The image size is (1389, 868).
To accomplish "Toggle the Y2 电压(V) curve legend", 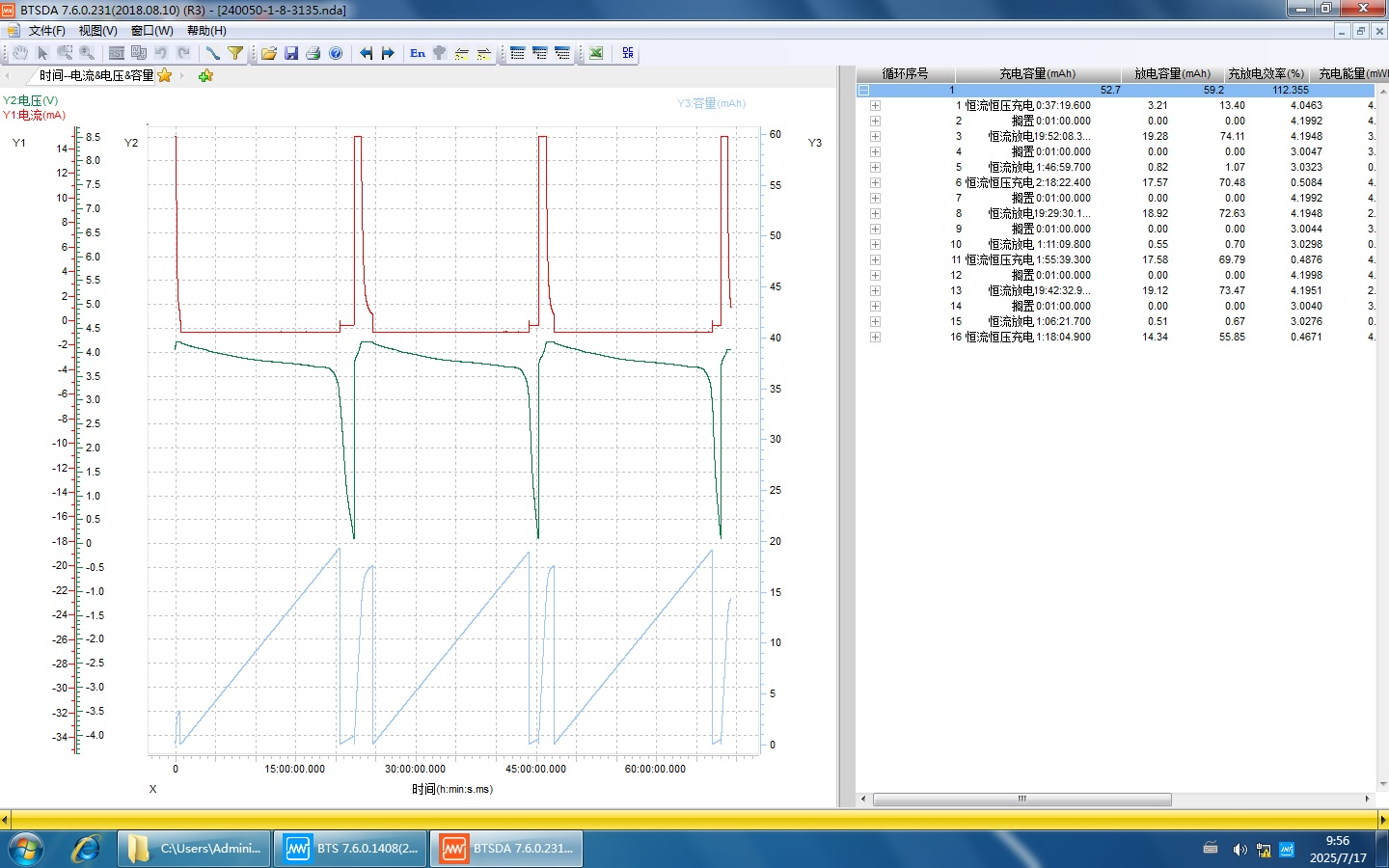I will click(30, 100).
